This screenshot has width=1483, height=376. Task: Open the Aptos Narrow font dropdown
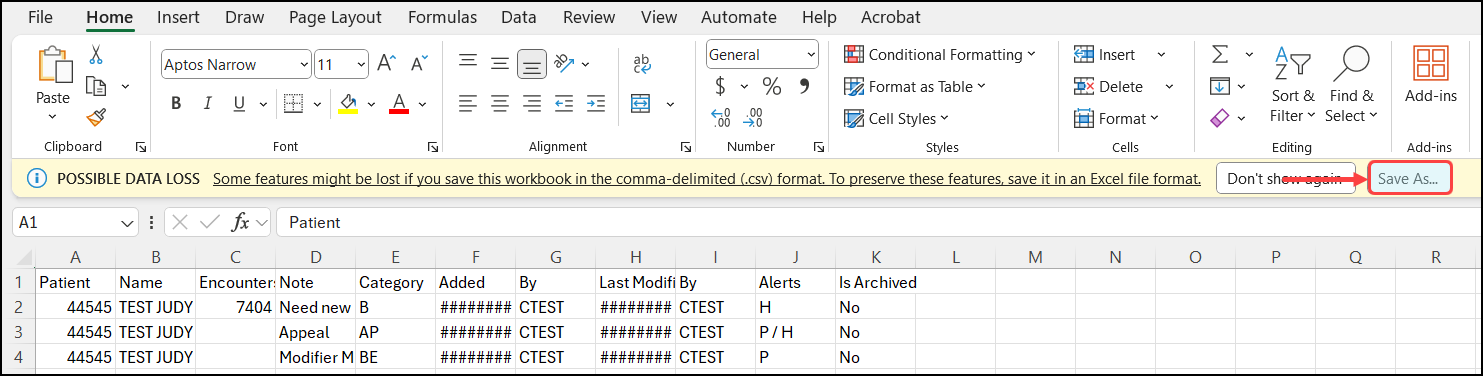236,65
